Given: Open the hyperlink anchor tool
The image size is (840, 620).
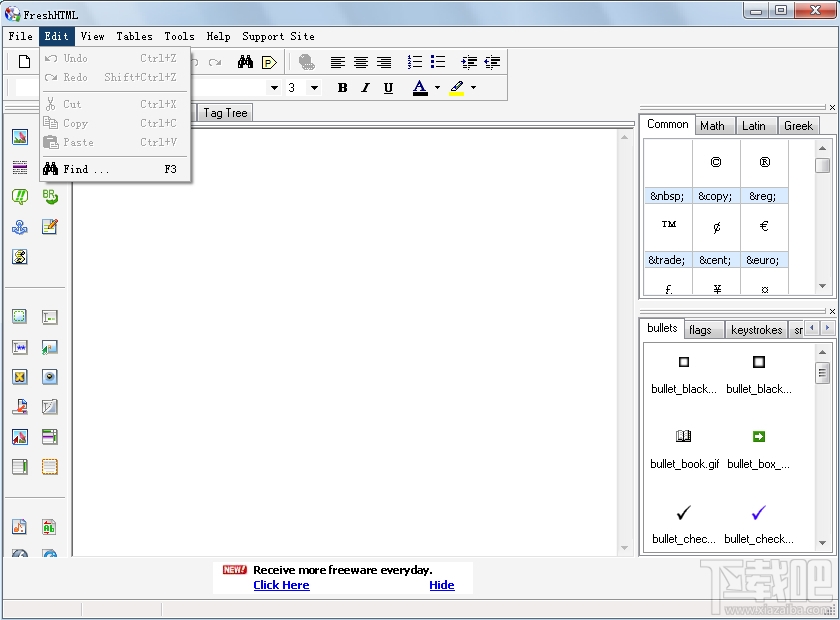Looking at the screenshot, I should click(20, 227).
